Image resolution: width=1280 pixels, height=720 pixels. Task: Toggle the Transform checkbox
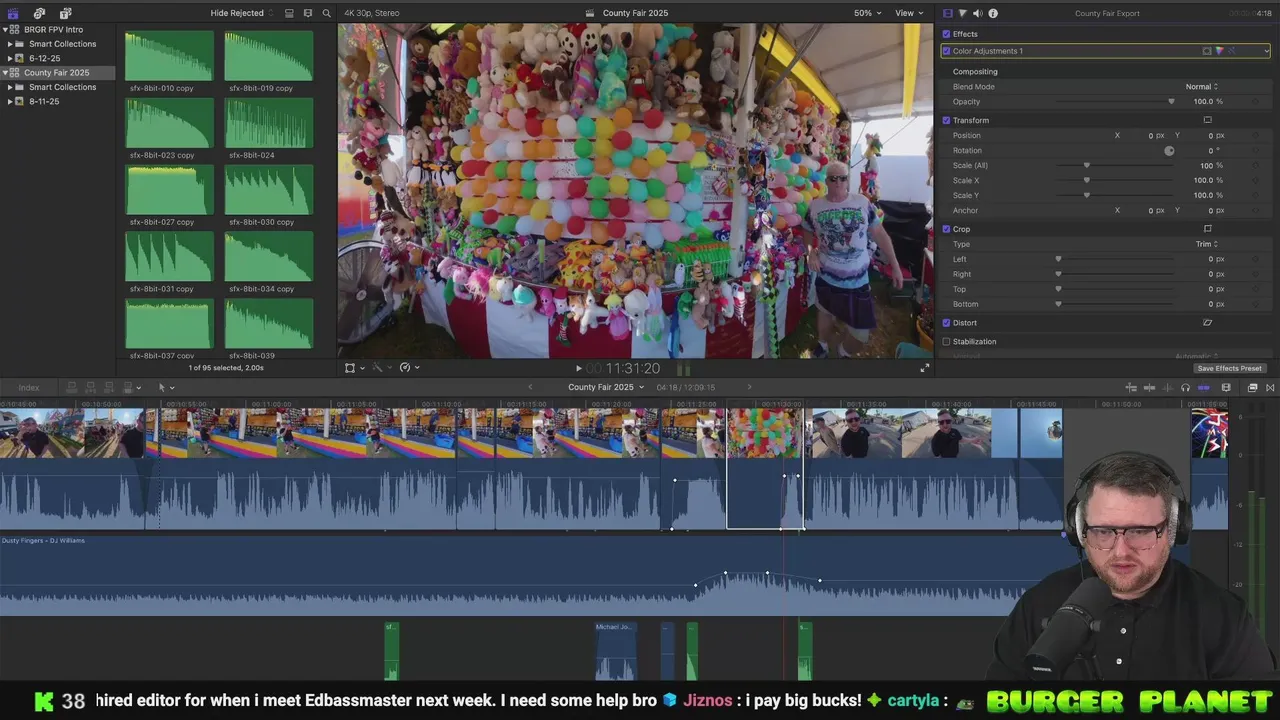tap(946, 120)
